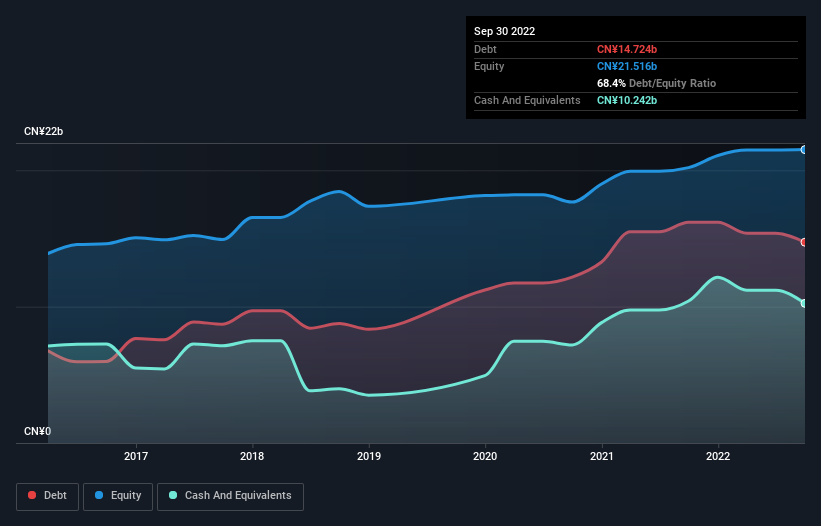Click the 2020 x-axis label

[485, 456]
